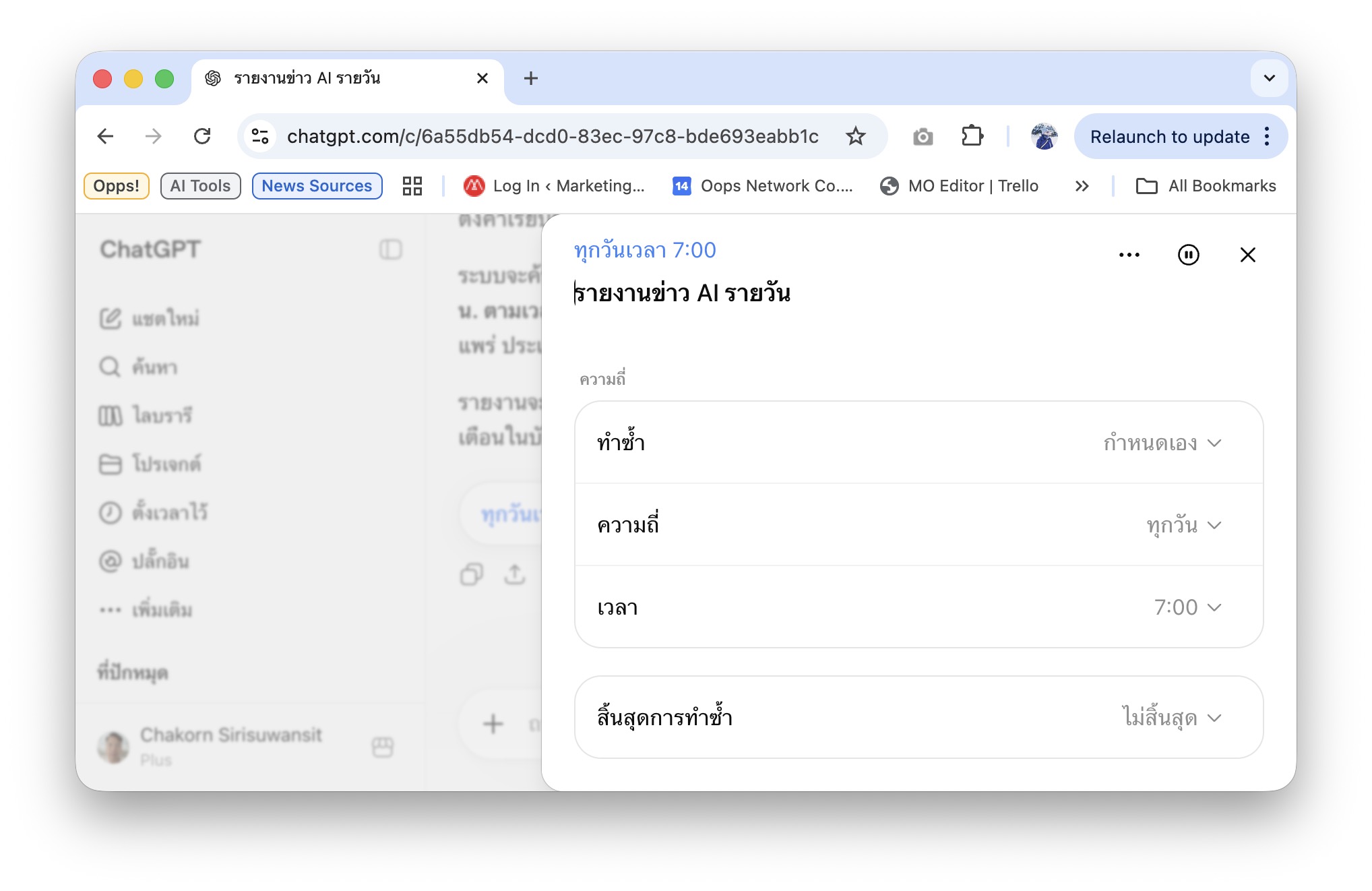Close the schedule settings panel
The width and height of the screenshot is (1372, 891).
coord(1247,255)
